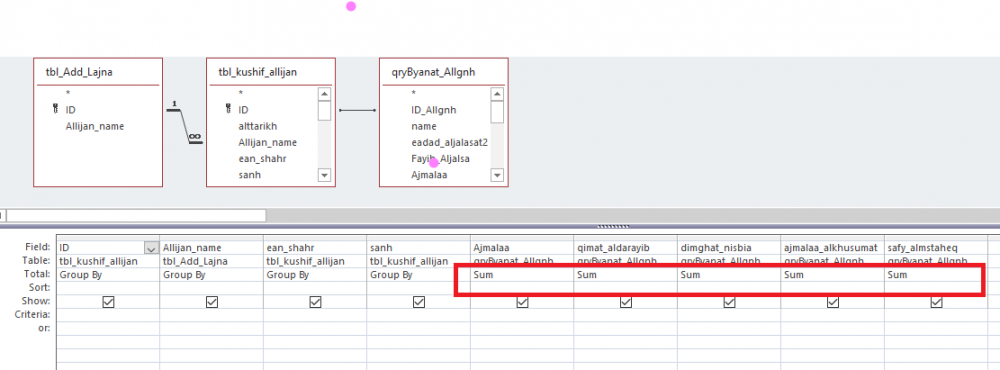Click tbl_Add_Lajna Table cell under Allijan_name
The image size is (1000, 370).
coord(211,261)
